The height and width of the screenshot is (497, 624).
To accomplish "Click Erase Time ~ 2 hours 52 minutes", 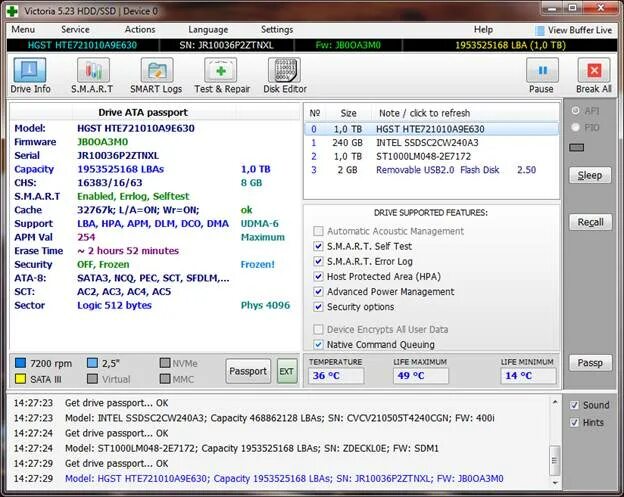I will point(128,251).
